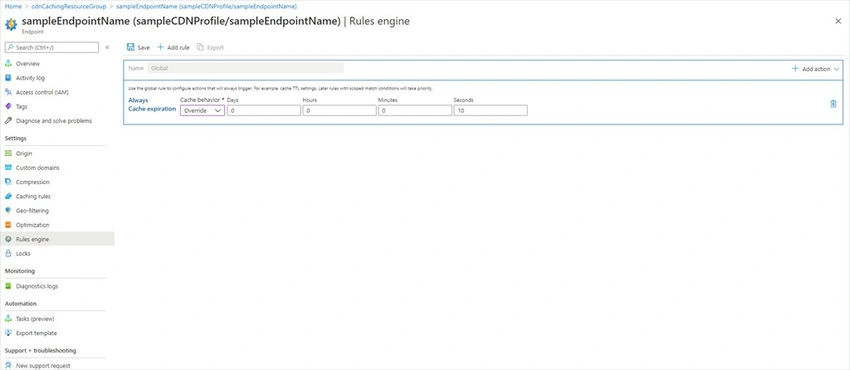
Task: Click the Diagnose and solve problems wrench icon
Action: (8, 121)
